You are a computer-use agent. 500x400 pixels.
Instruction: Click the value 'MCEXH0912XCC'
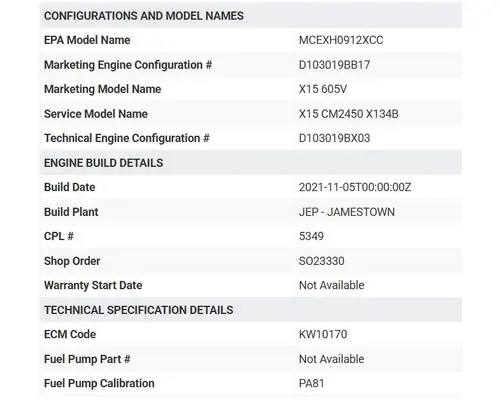[341, 40]
